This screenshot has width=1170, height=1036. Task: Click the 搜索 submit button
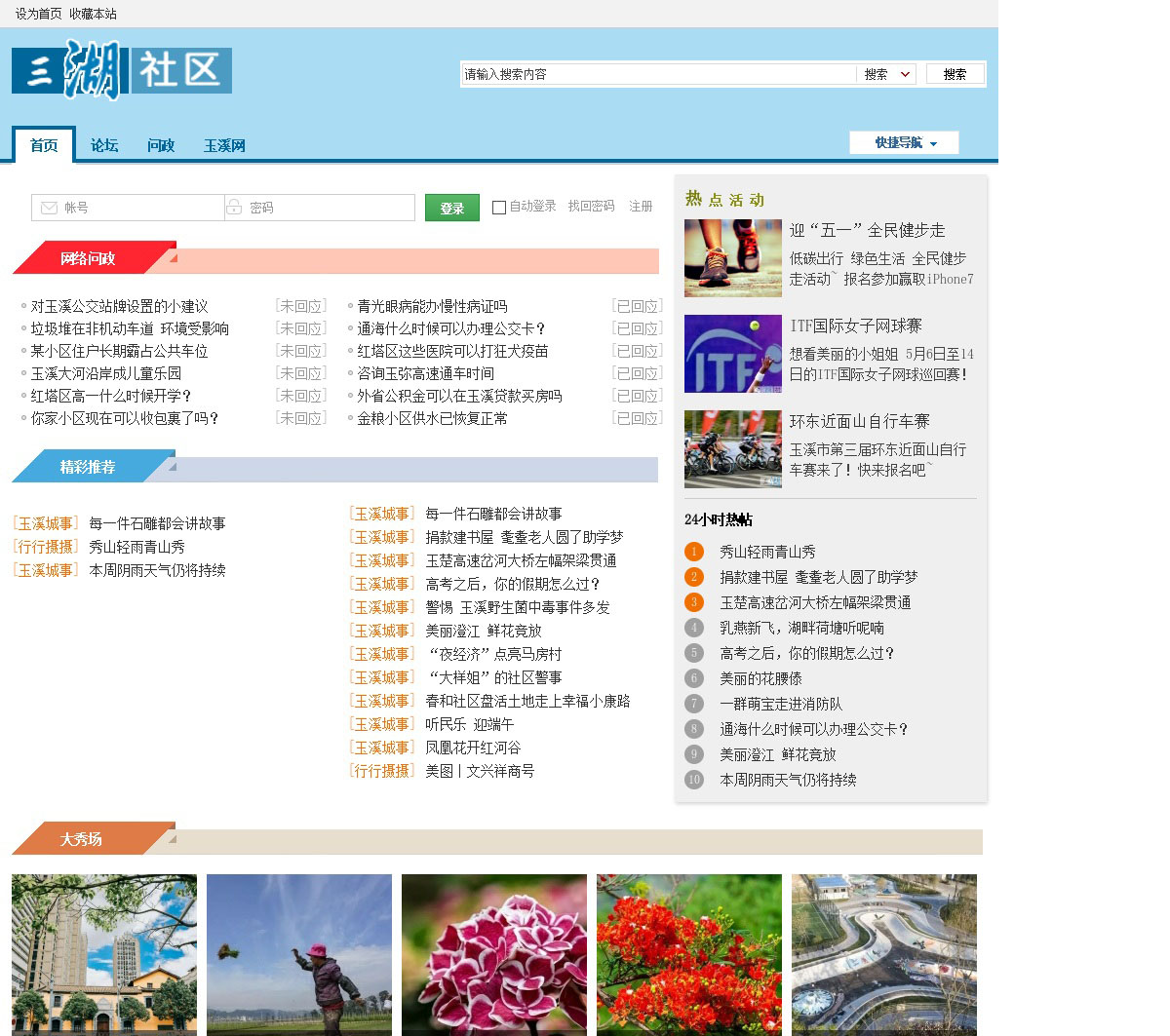point(955,74)
